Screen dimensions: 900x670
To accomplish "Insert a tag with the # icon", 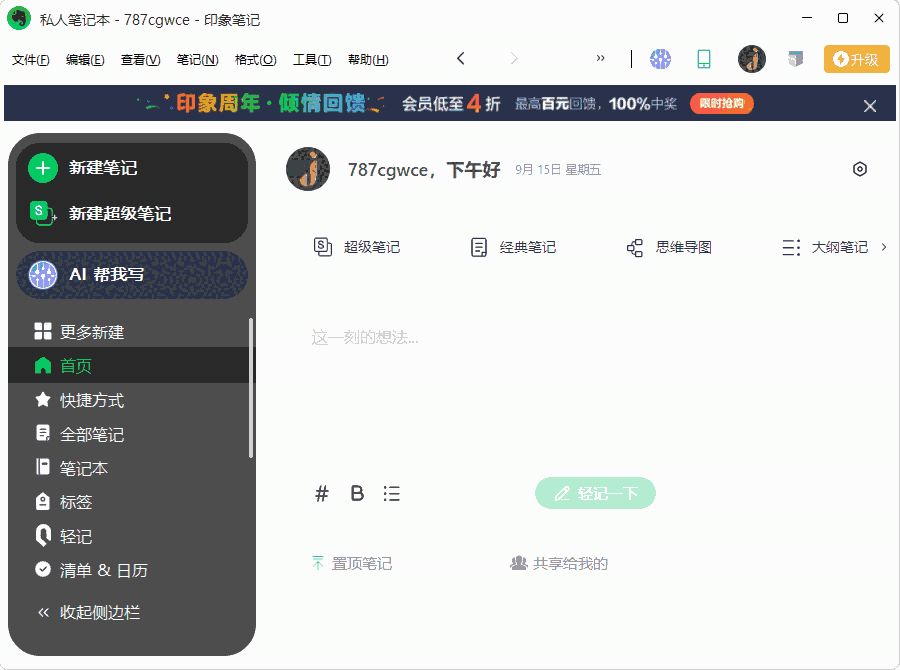I will pos(321,493).
